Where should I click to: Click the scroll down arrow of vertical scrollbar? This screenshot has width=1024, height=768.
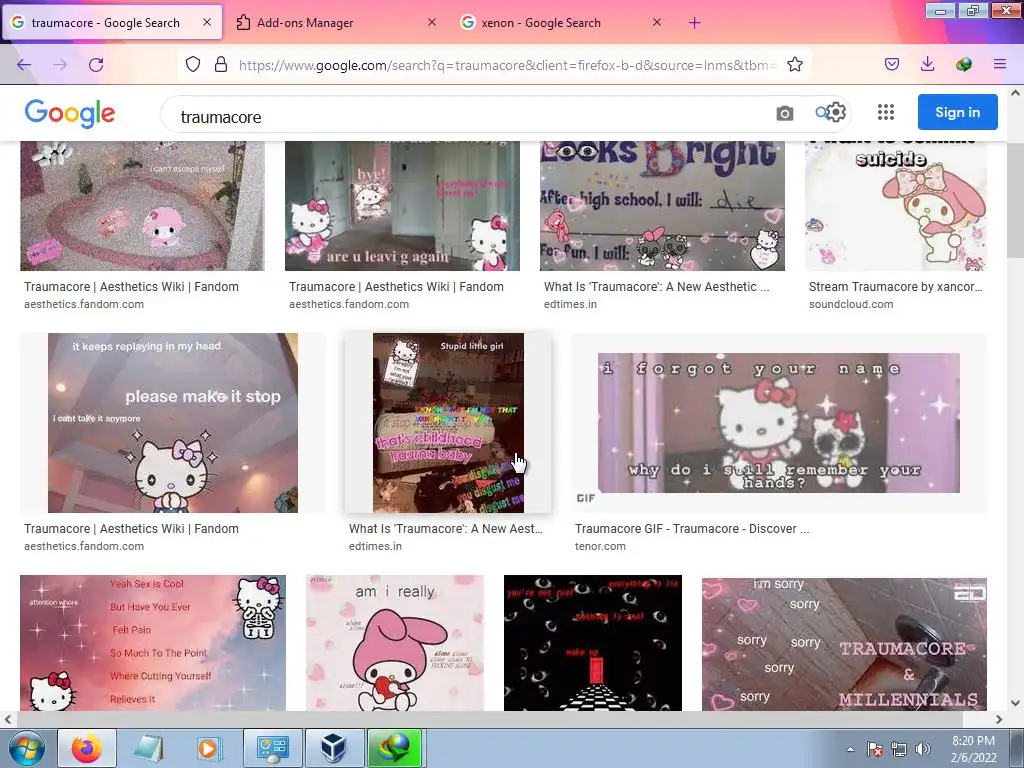coord(1015,703)
